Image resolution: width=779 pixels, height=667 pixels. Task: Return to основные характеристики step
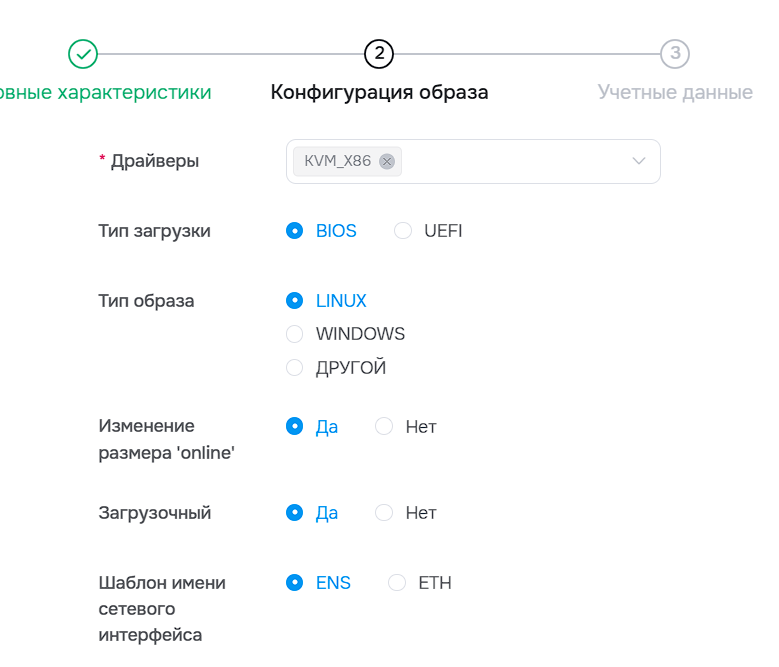tap(105, 93)
